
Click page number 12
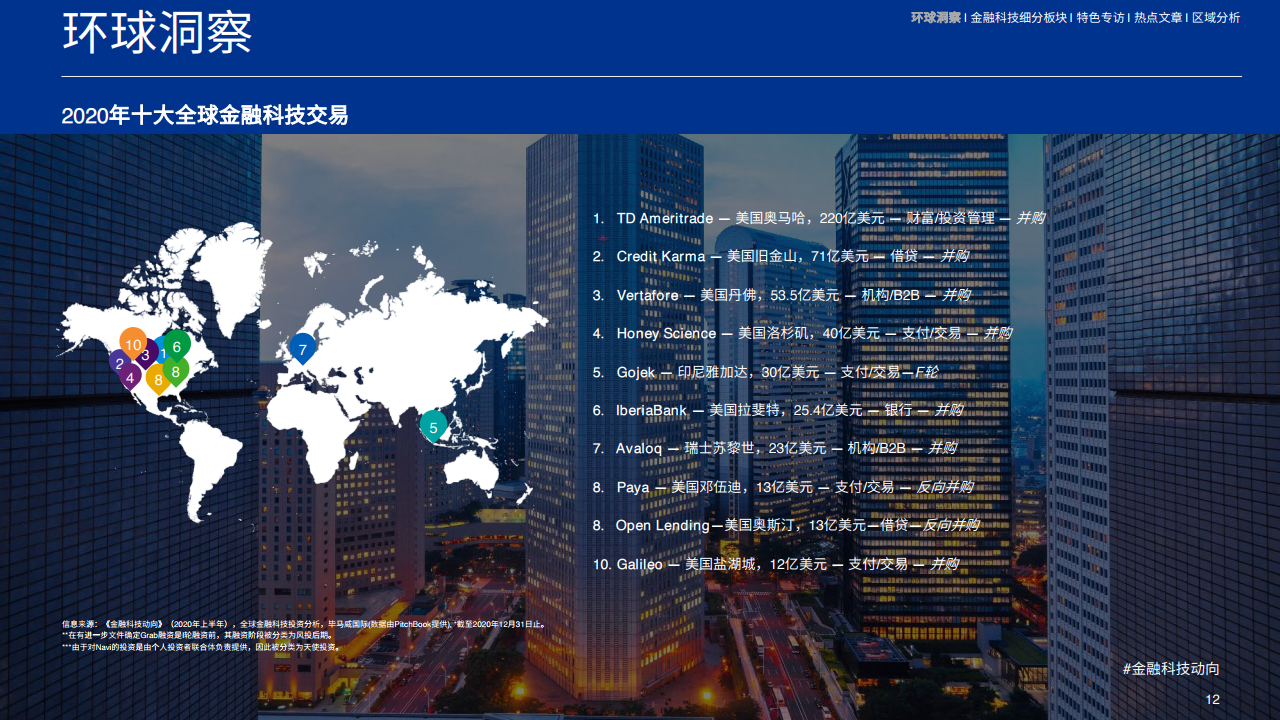[1213, 700]
